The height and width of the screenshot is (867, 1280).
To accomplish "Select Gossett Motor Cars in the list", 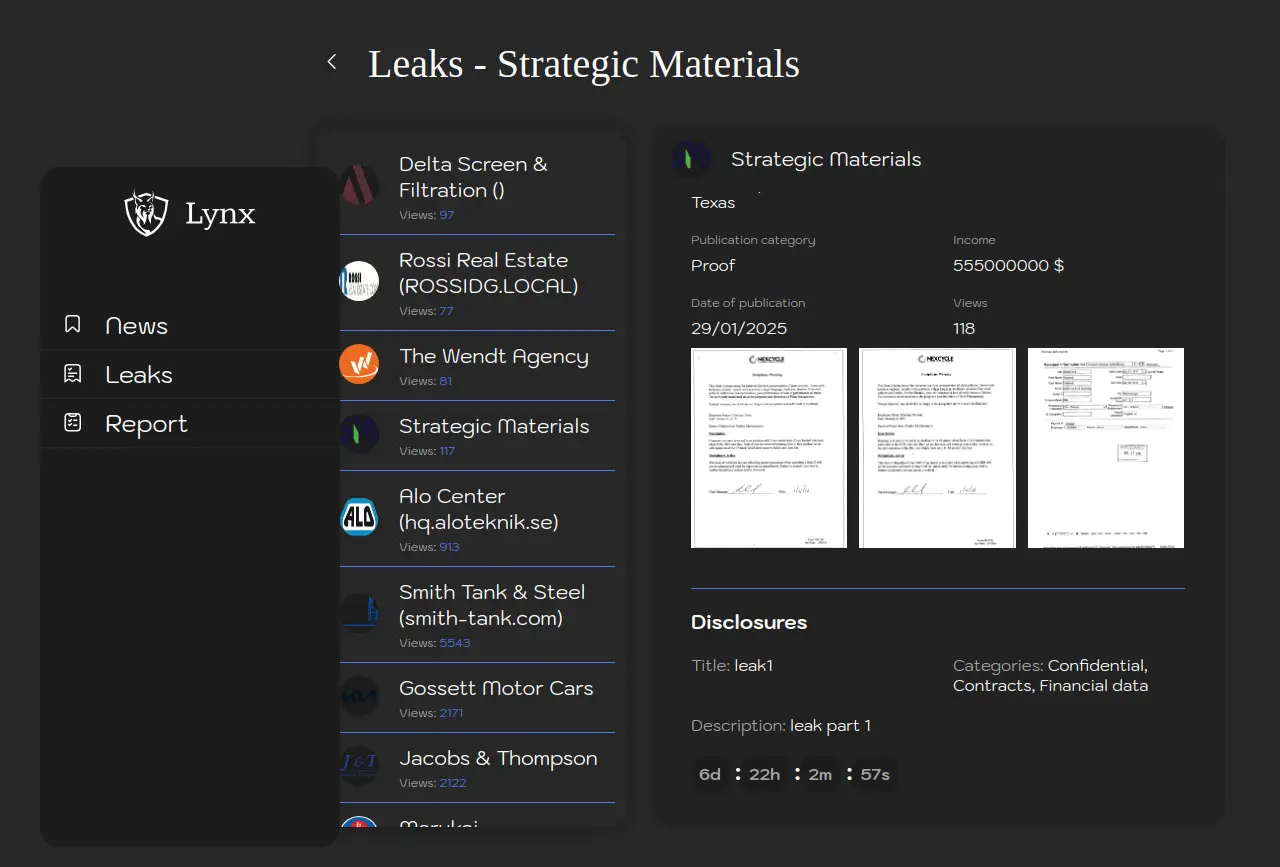I will coord(496,688).
